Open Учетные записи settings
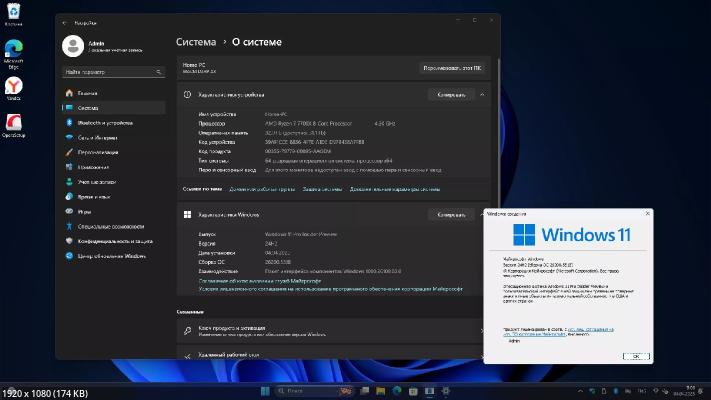Viewport: 711px width, 400px height. (x=113, y=182)
